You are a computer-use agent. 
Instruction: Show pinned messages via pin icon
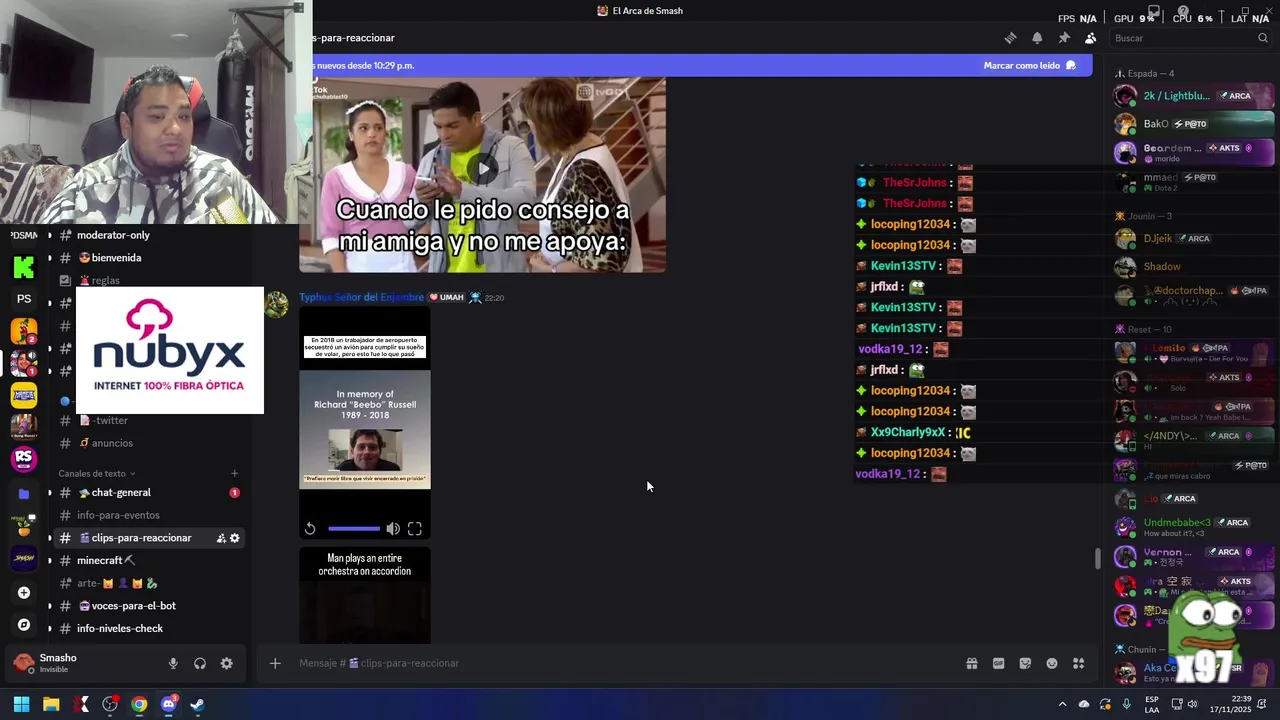pyautogui.click(x=1064, y=38)
